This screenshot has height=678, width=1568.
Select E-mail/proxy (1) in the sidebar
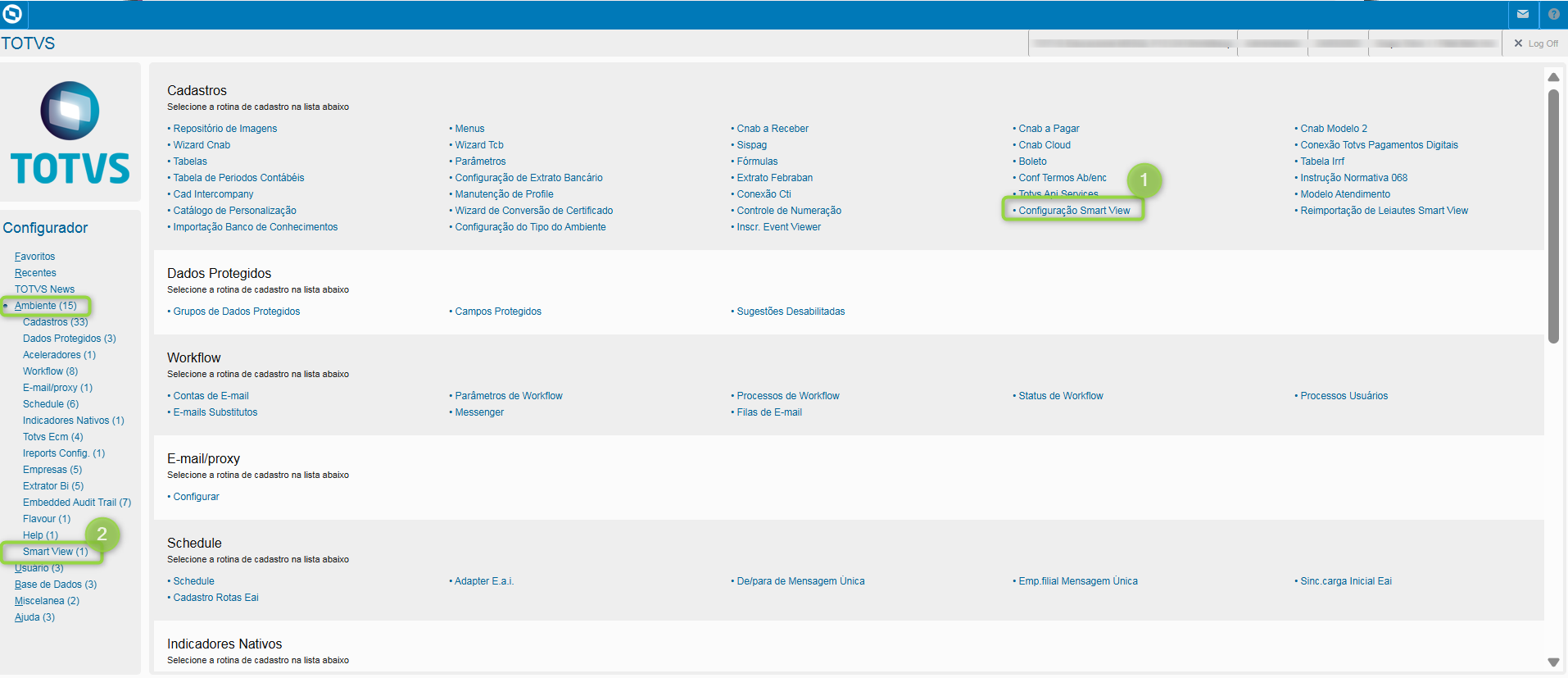[57, 388]
